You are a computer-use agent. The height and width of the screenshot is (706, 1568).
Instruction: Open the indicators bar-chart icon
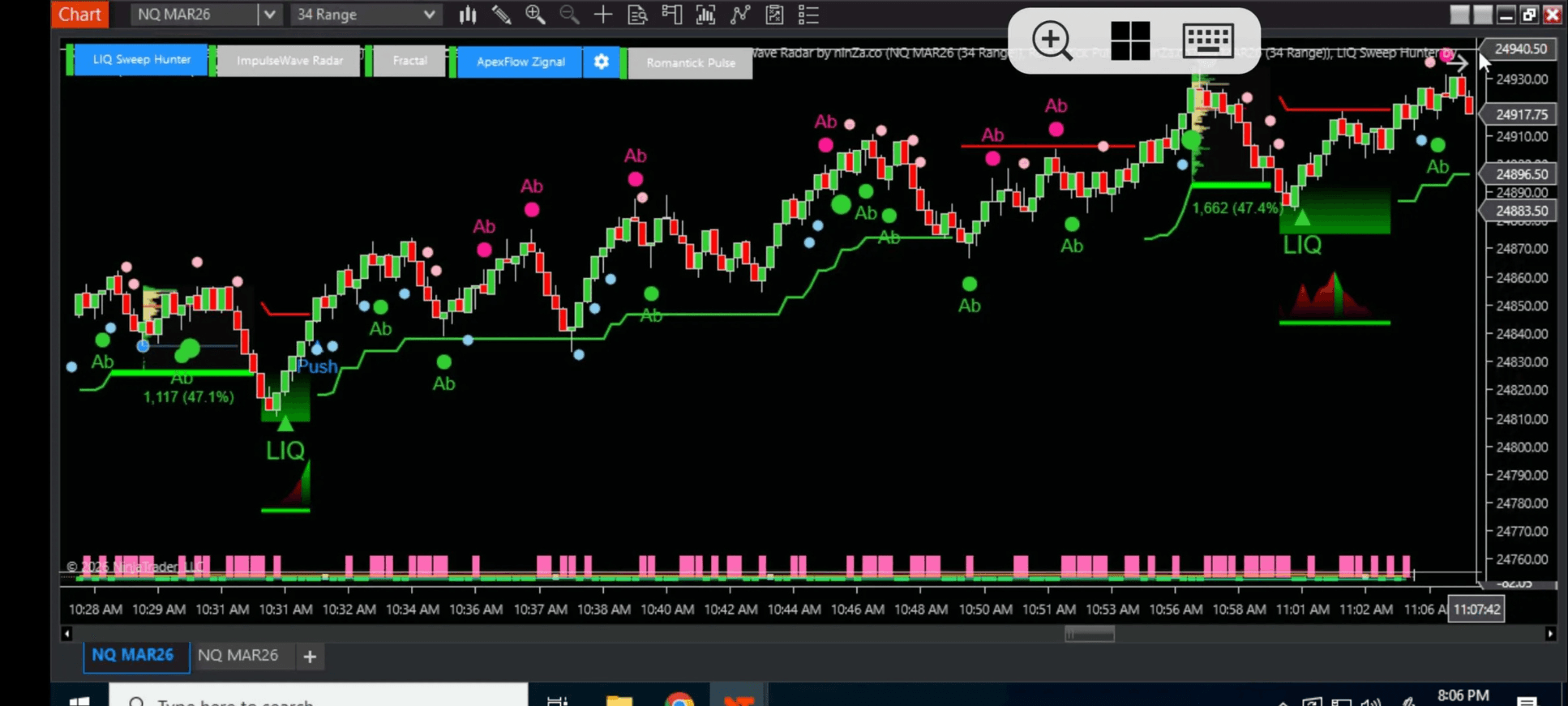(705, 15)
